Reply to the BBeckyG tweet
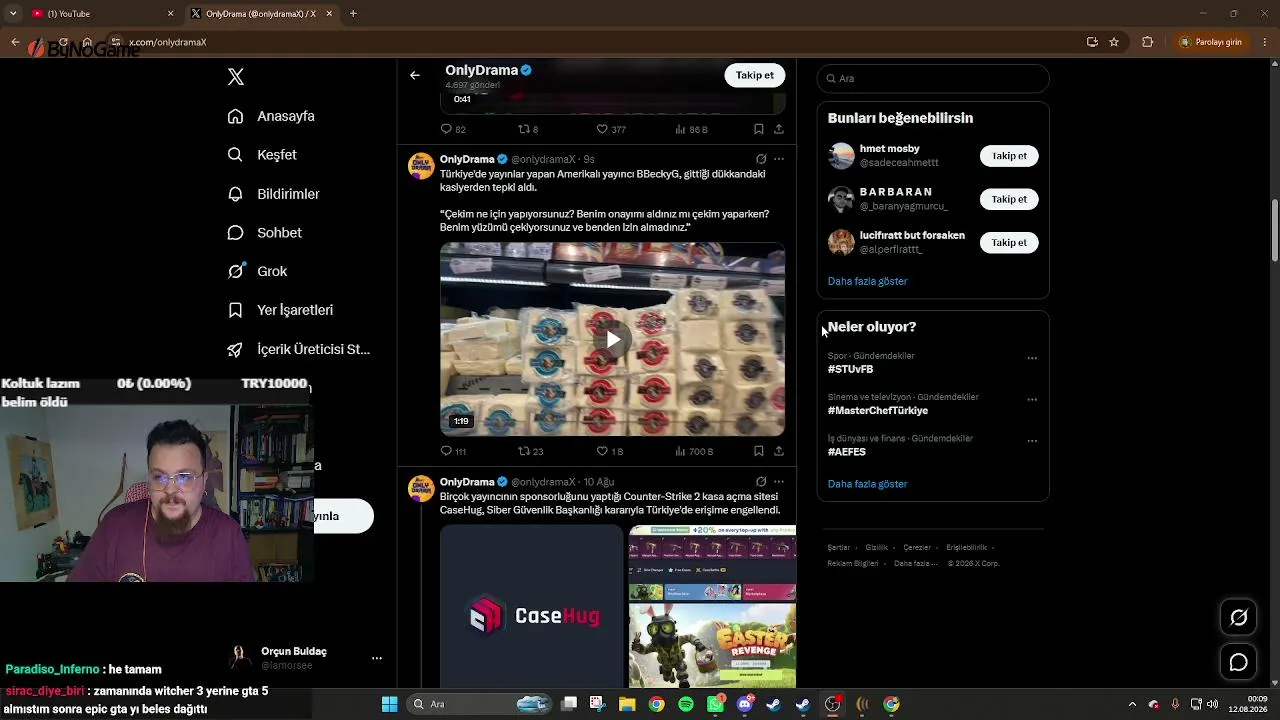The width and height of the screenshot is (1280, 720). pos(453,451)
